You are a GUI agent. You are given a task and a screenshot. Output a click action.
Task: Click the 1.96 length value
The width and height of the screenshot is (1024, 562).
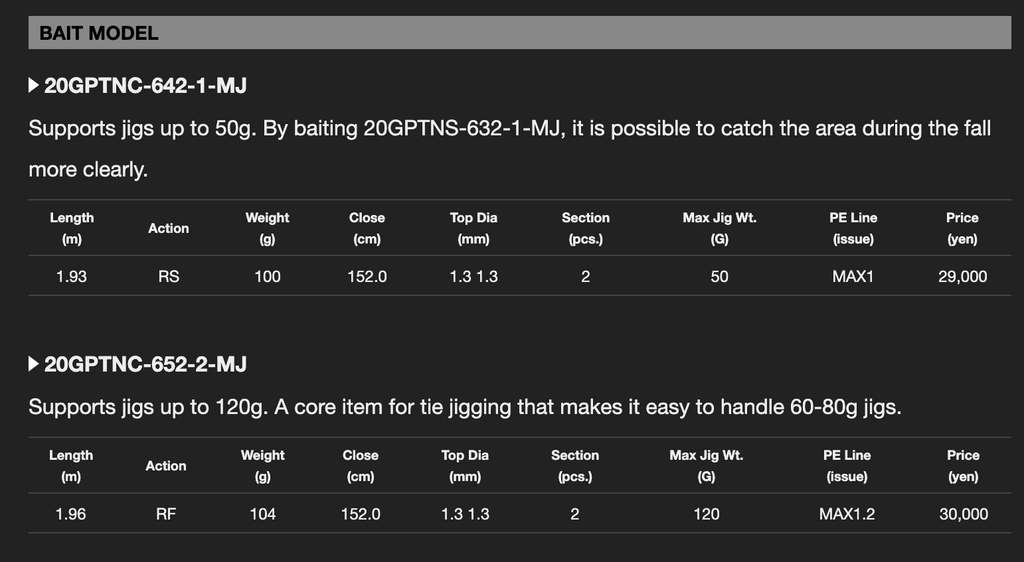pyautogui.click(x=71, y=514)
